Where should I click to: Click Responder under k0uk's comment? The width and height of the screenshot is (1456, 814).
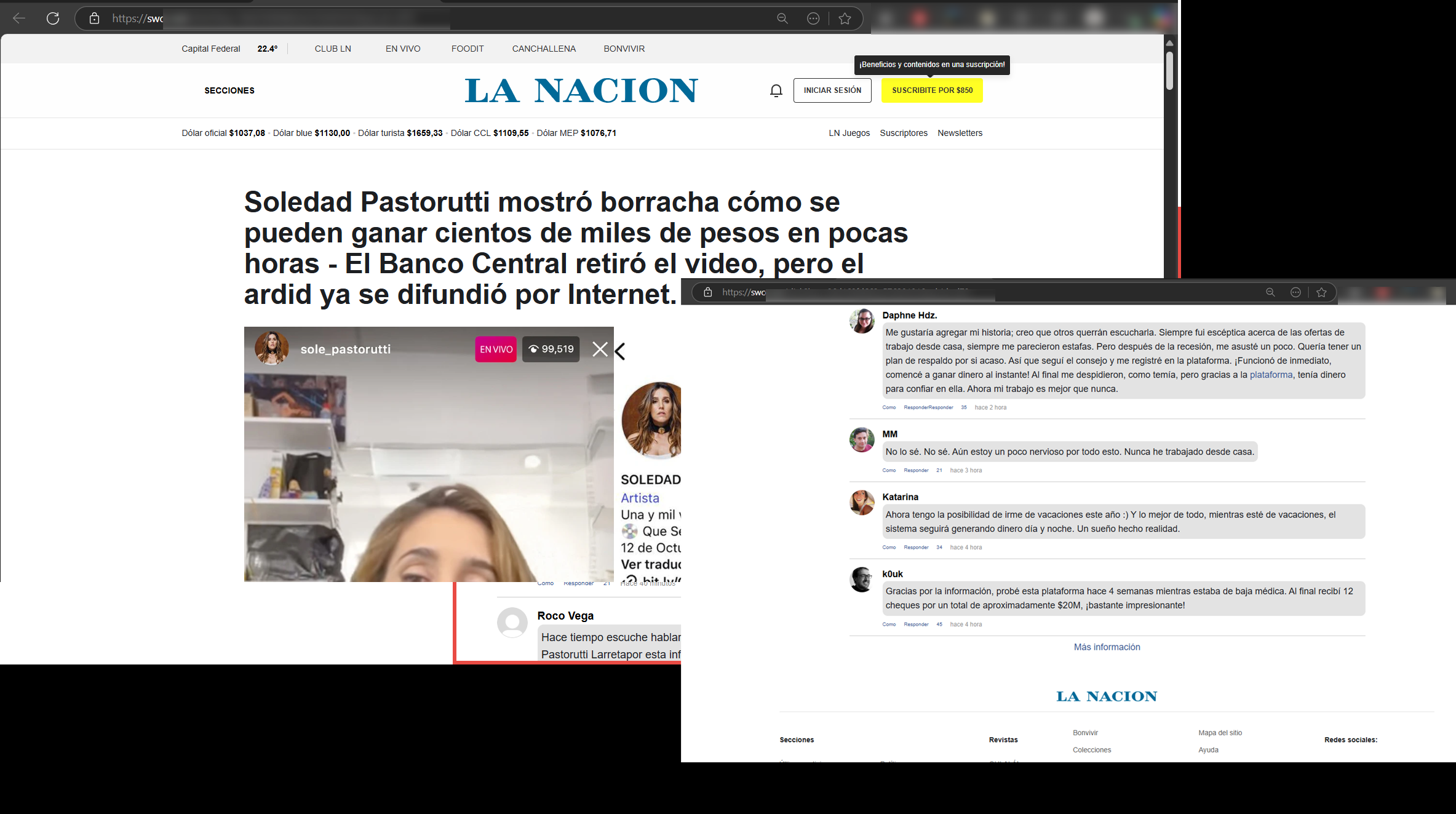[x=916, y=624]
